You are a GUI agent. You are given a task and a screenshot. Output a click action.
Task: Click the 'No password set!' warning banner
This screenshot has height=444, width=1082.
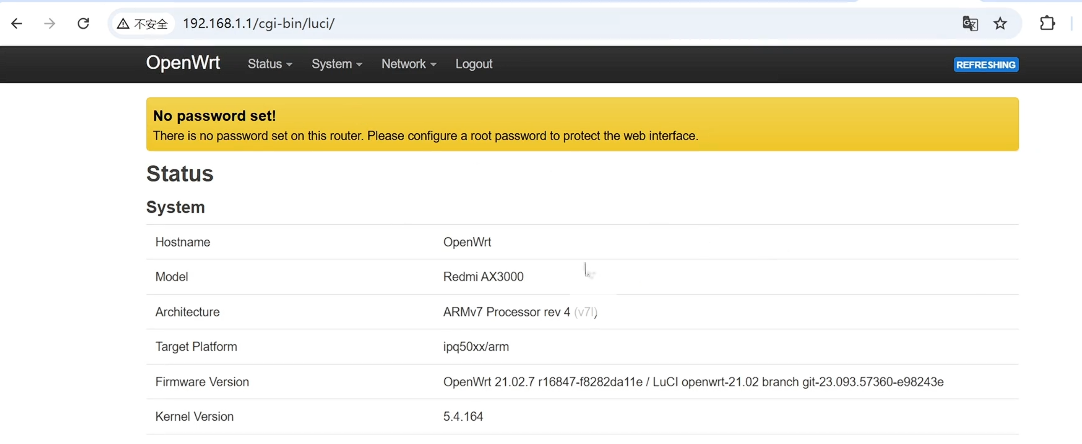582,124
